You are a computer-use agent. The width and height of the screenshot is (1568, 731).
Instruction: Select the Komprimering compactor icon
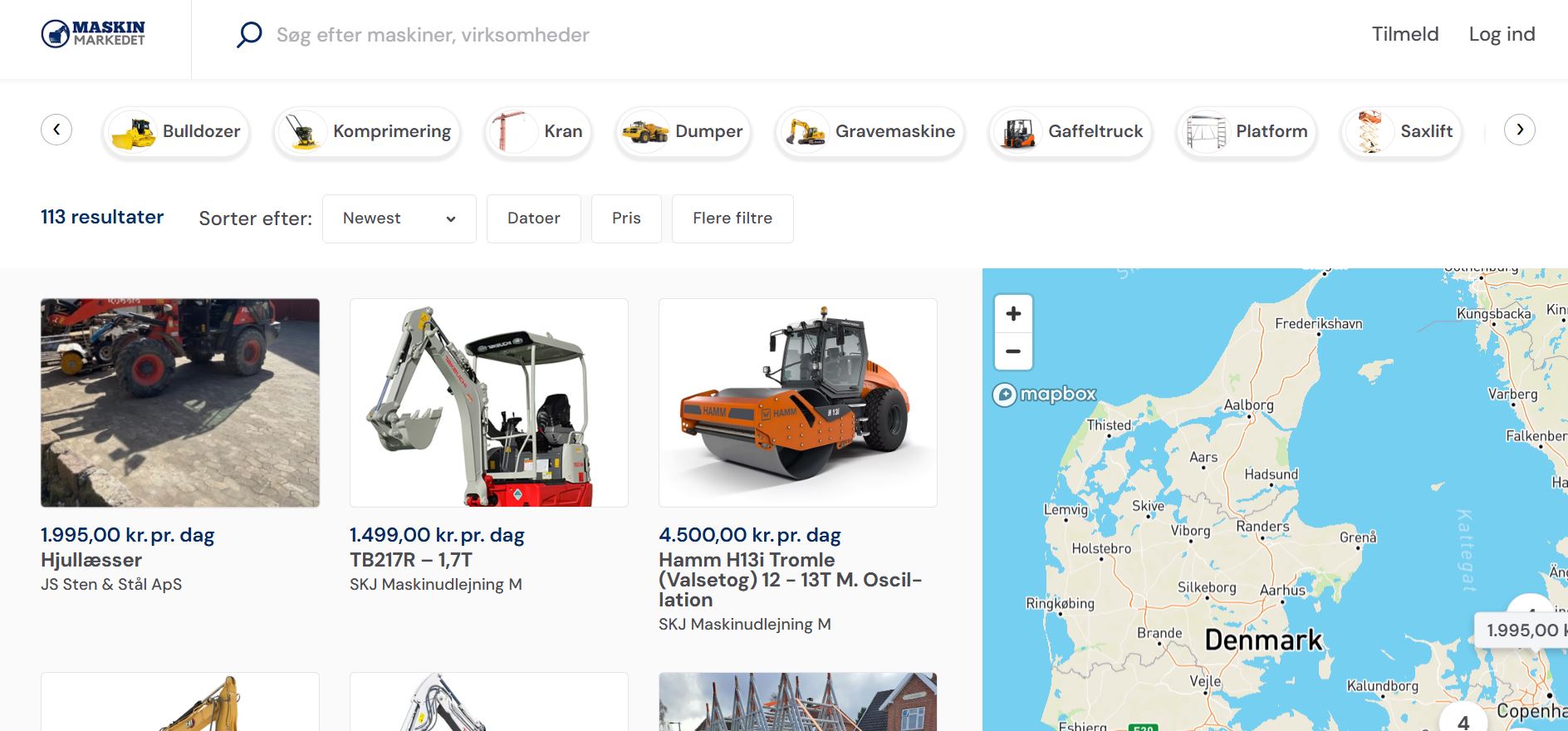(303, 132)
